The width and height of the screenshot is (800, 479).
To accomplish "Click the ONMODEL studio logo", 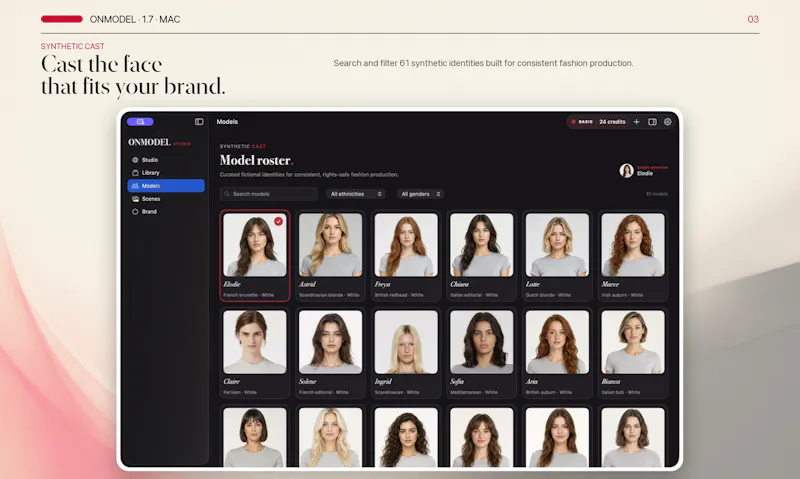I will (x=159, y=142).
